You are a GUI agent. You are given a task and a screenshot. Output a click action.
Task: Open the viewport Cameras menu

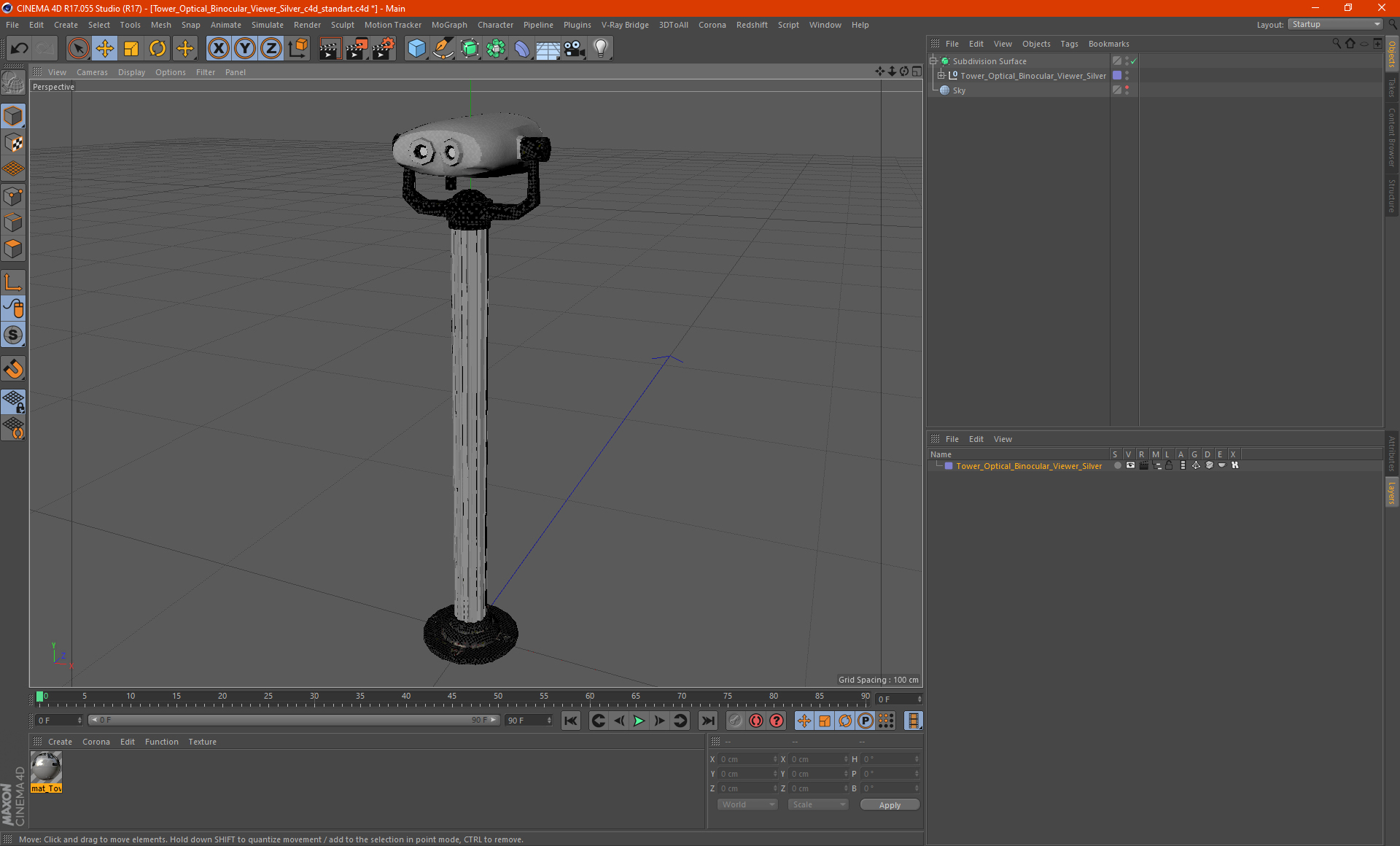tap(92, 72)
